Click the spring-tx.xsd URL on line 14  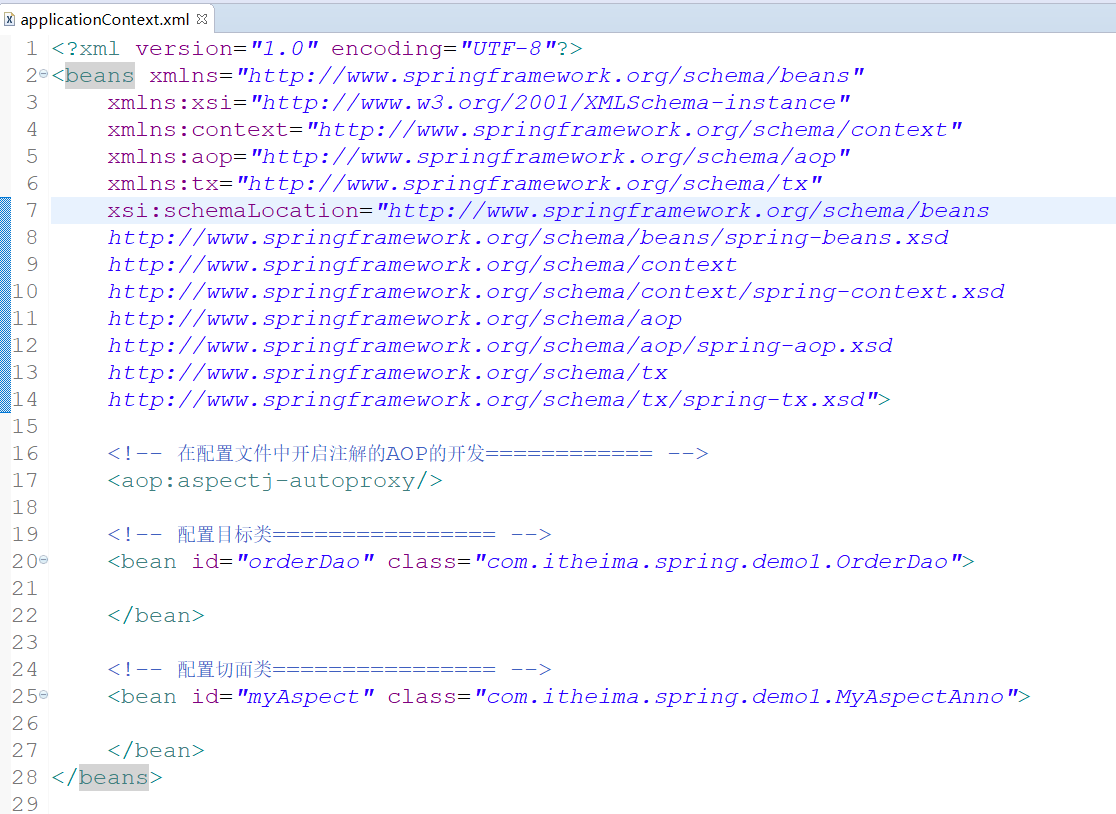486,400
